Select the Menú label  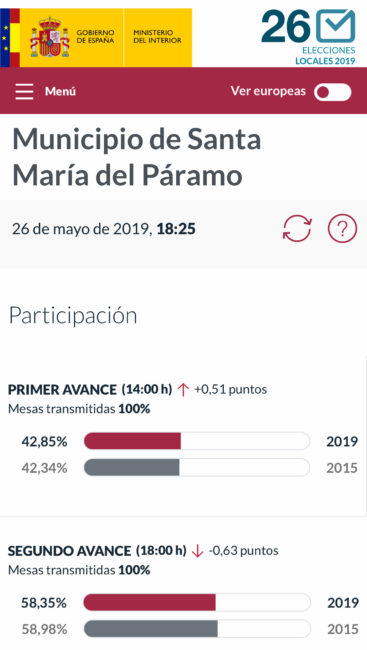tap(60, 91)
